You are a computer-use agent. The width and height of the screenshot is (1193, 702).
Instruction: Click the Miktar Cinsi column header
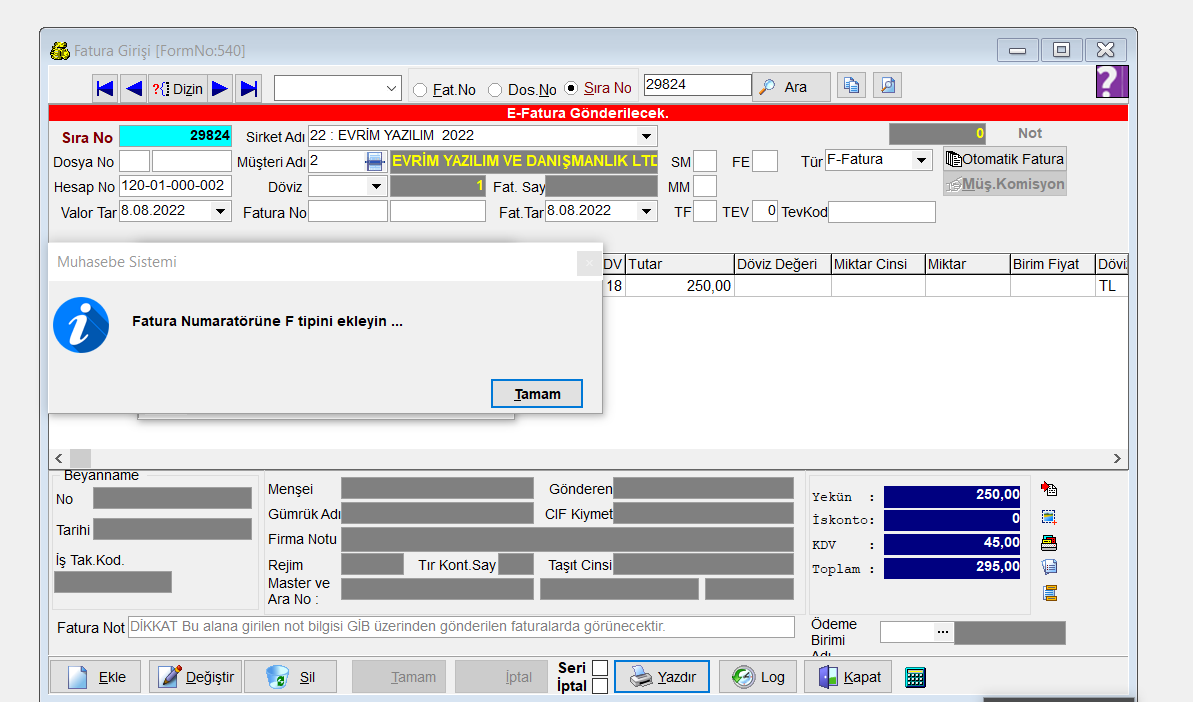click(x=878, y=264)
